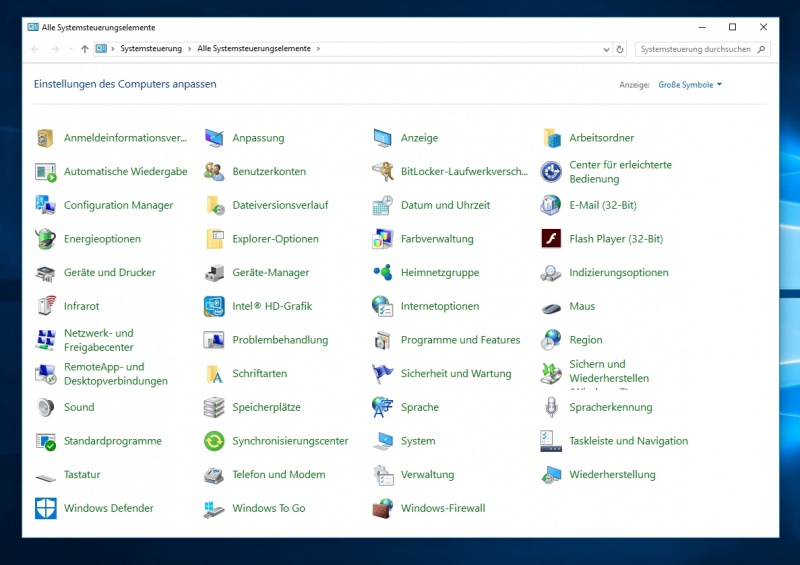Open the Speicherplätze link
This screenshot has height=565, width=800.
click(x=266, y=407)
